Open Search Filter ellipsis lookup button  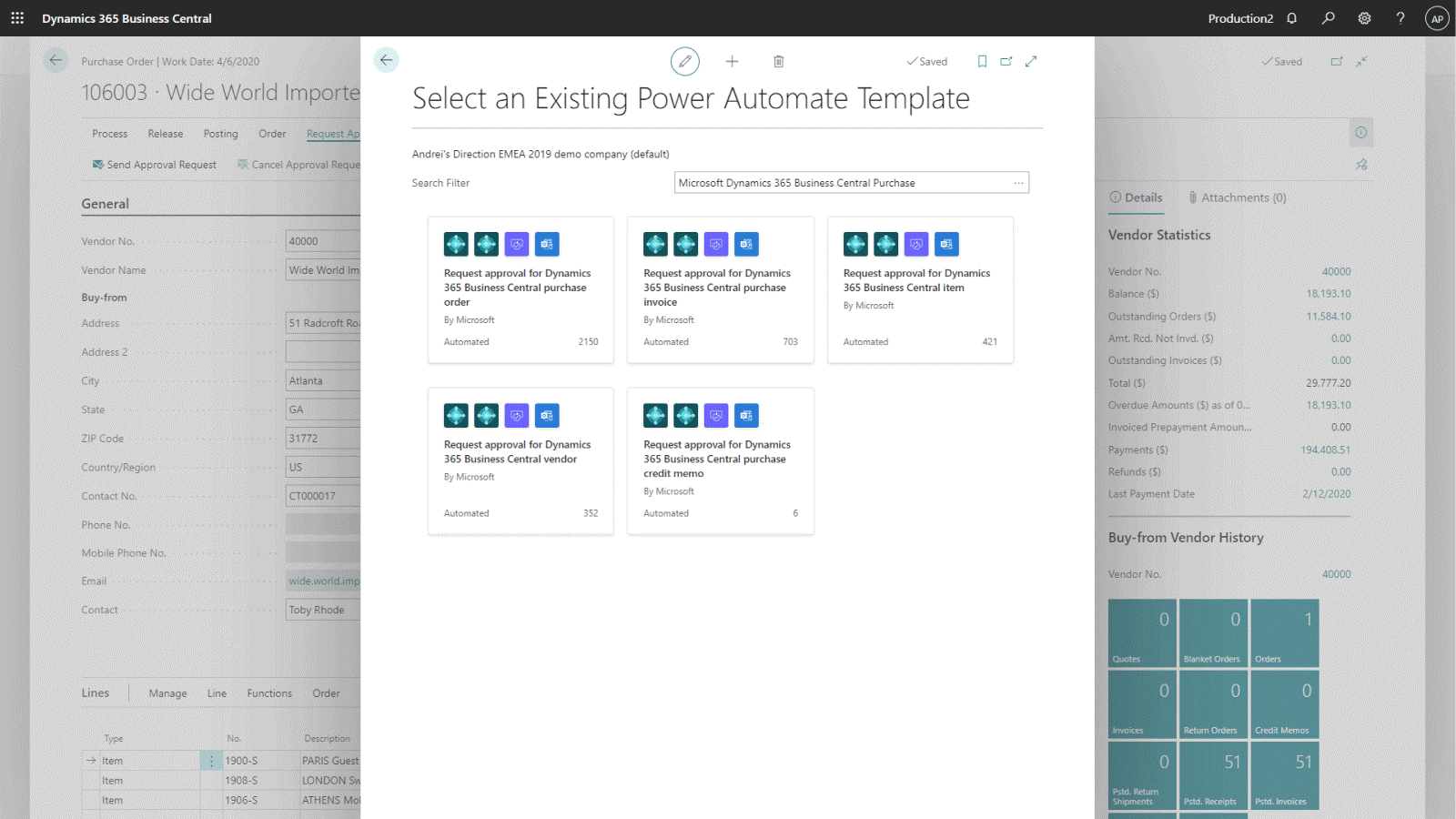point(1018,183)
